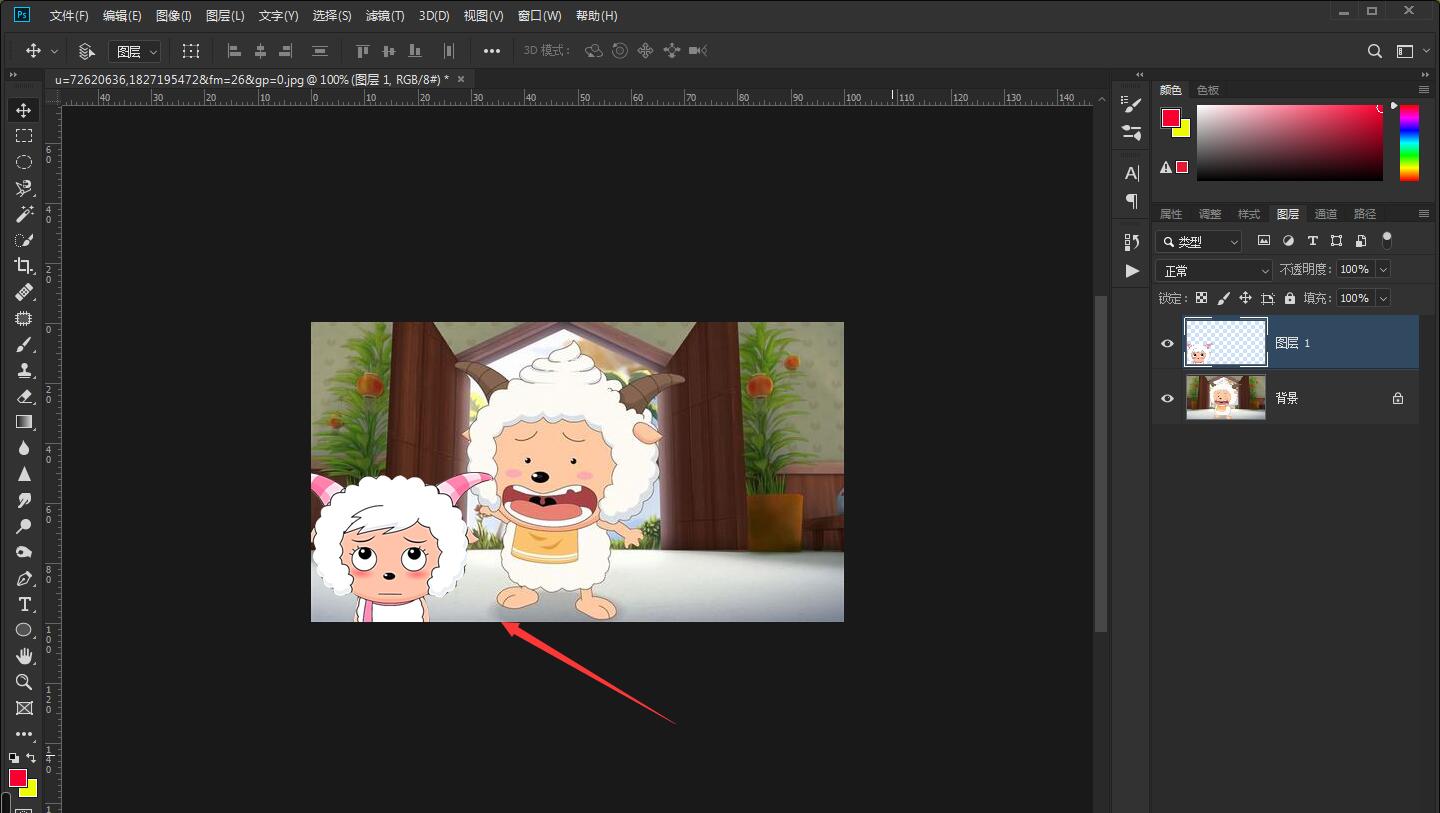
Task: Activate the Horizontal Type tool
Action: coord(24,604)
